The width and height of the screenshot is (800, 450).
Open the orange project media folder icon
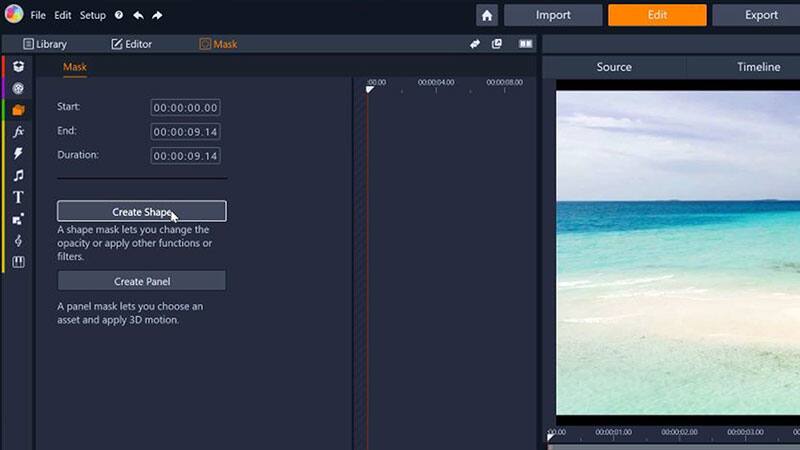tap(18, 110)
